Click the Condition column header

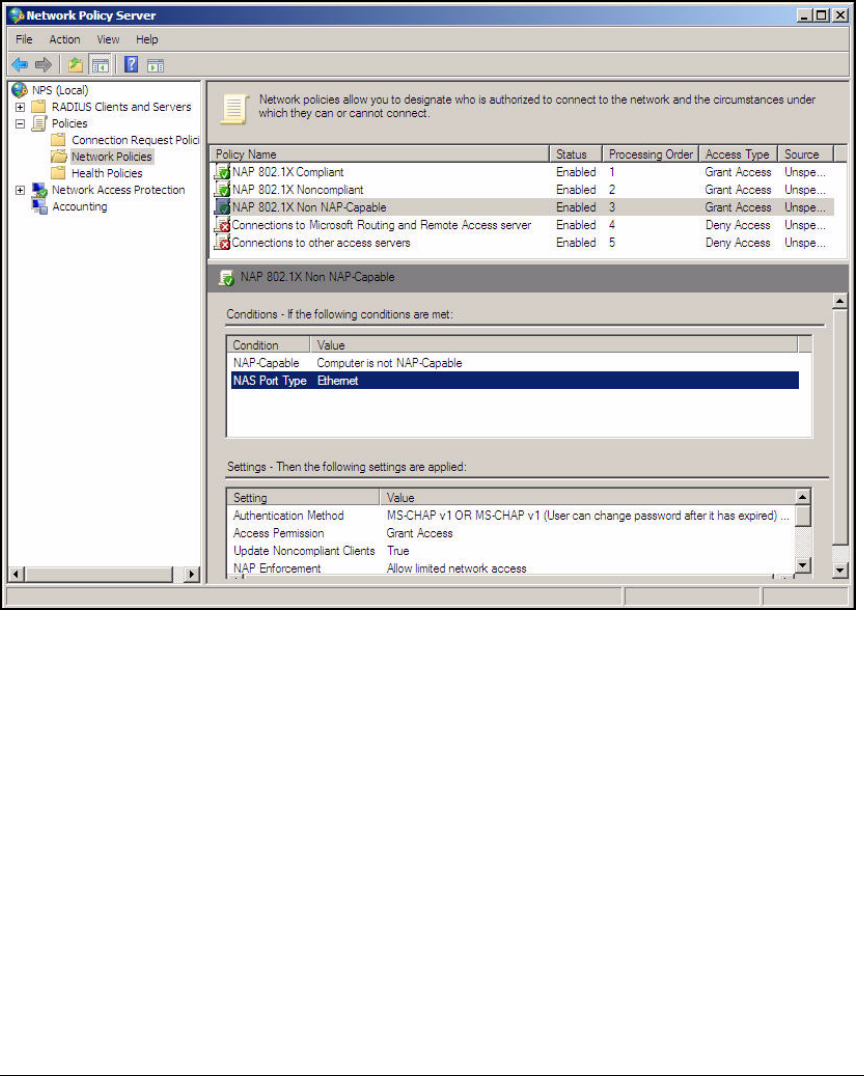(268, 344)
